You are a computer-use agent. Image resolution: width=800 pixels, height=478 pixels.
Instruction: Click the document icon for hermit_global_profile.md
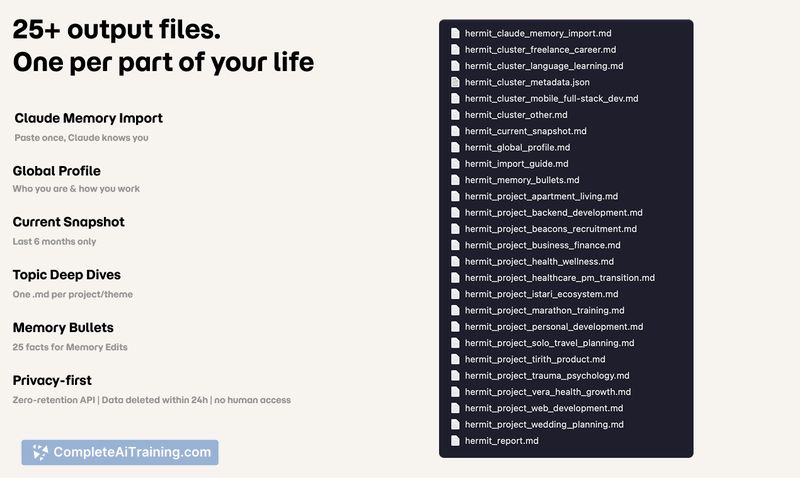coord(456,147)
